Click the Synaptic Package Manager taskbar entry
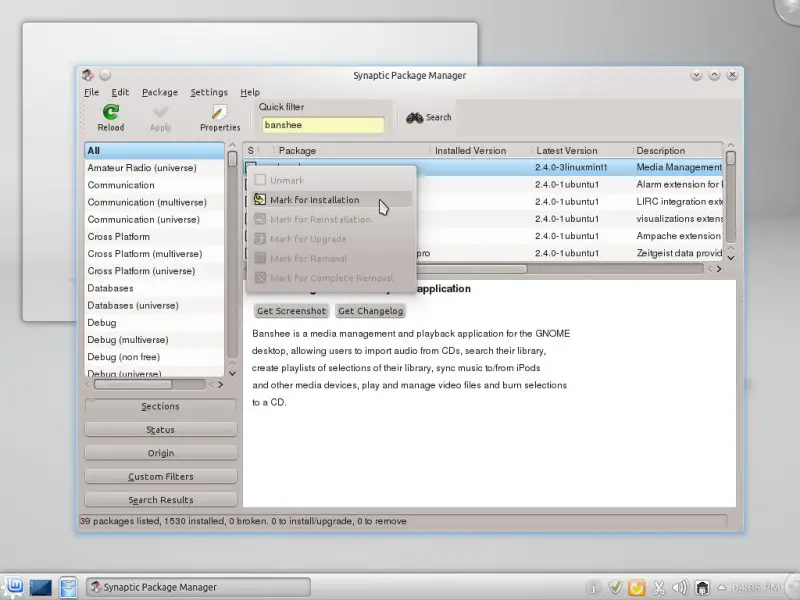800x600 pixels. pos(198,587)
